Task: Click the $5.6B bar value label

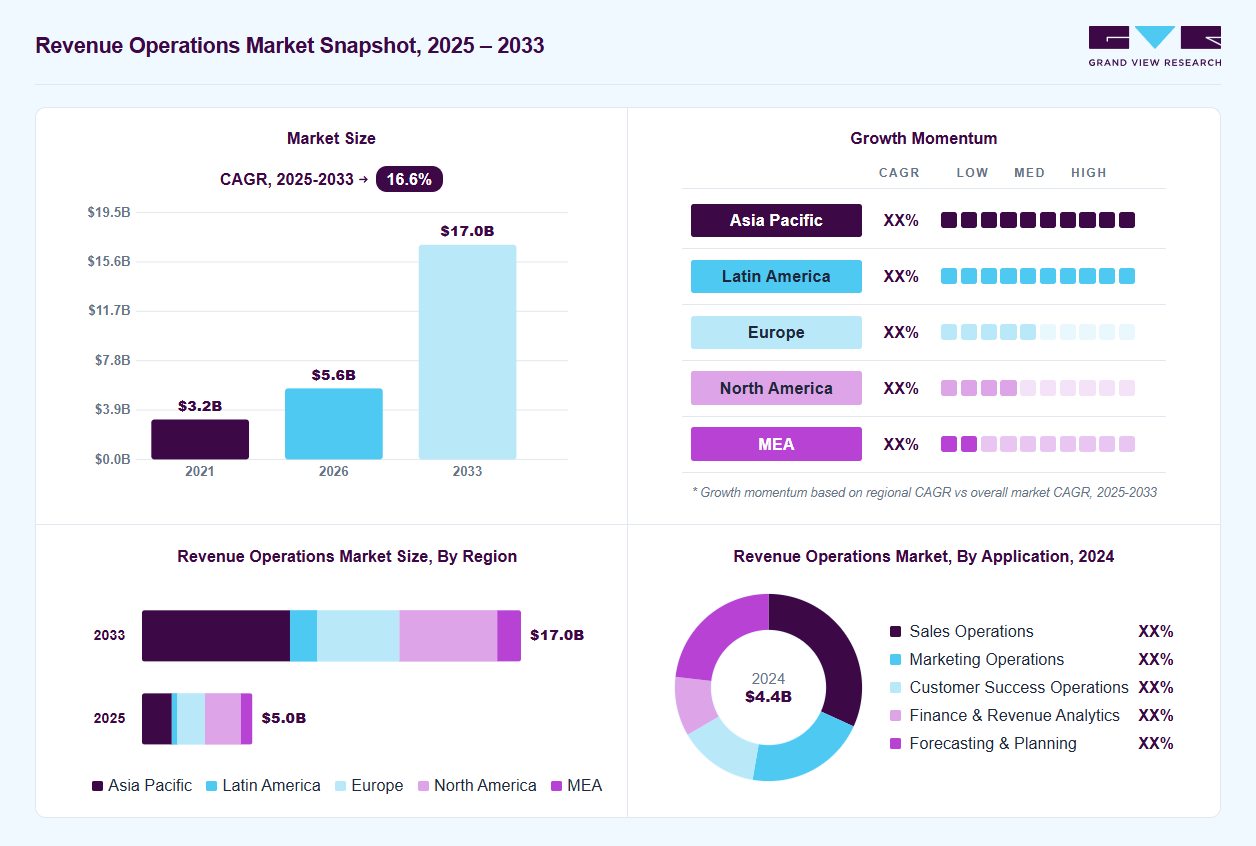Action: point(334,375)
